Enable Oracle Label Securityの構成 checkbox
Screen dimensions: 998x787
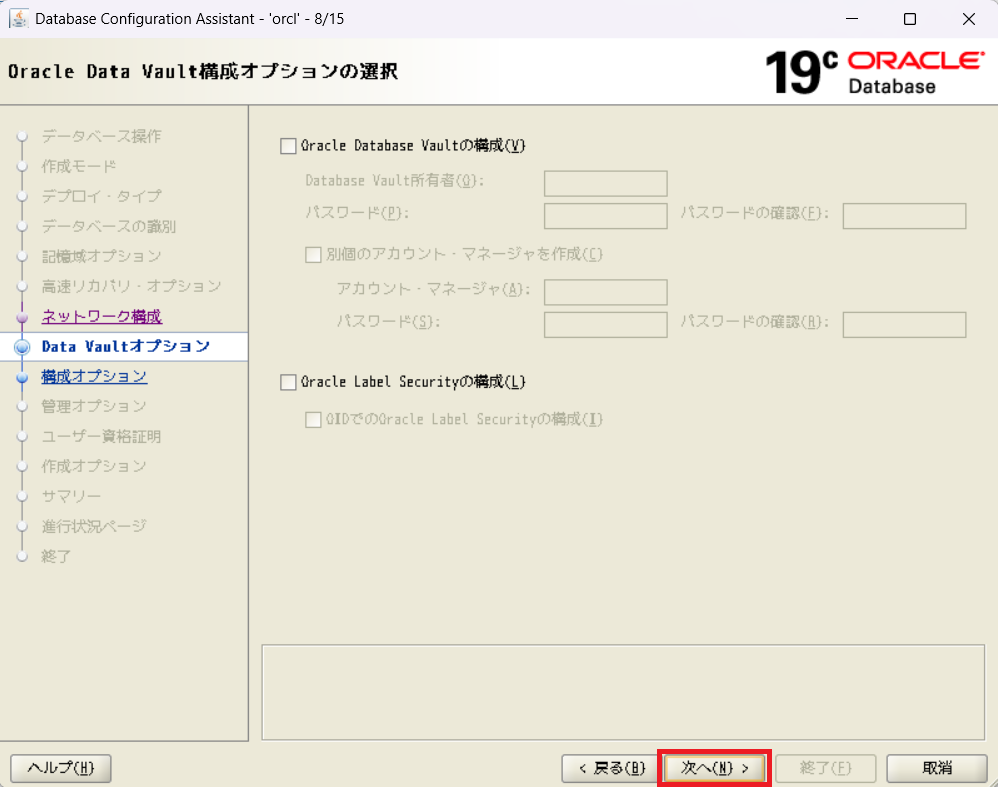point(289,382)
